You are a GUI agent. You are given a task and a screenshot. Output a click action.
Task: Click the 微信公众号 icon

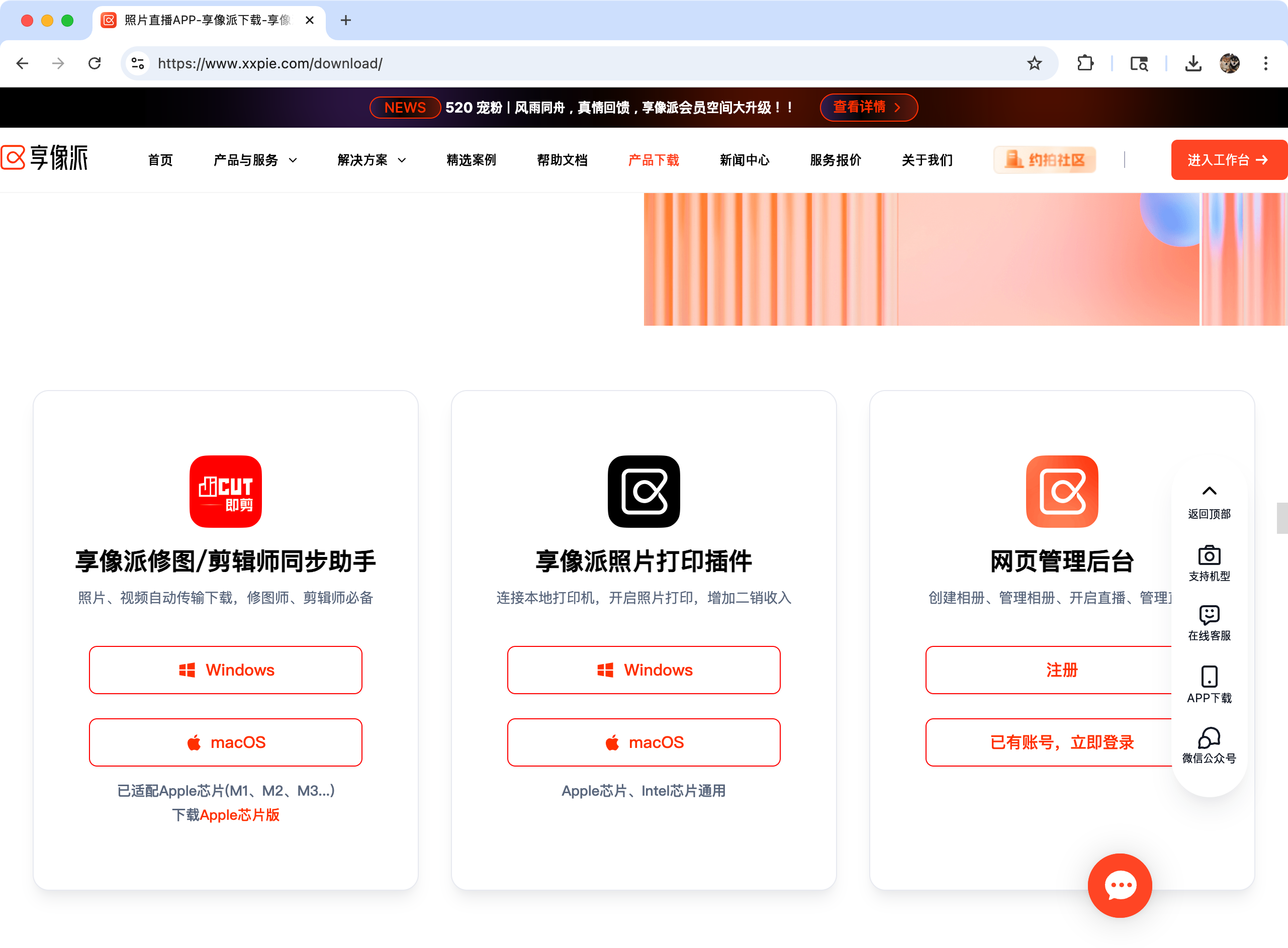click(x=1210, y=737)
